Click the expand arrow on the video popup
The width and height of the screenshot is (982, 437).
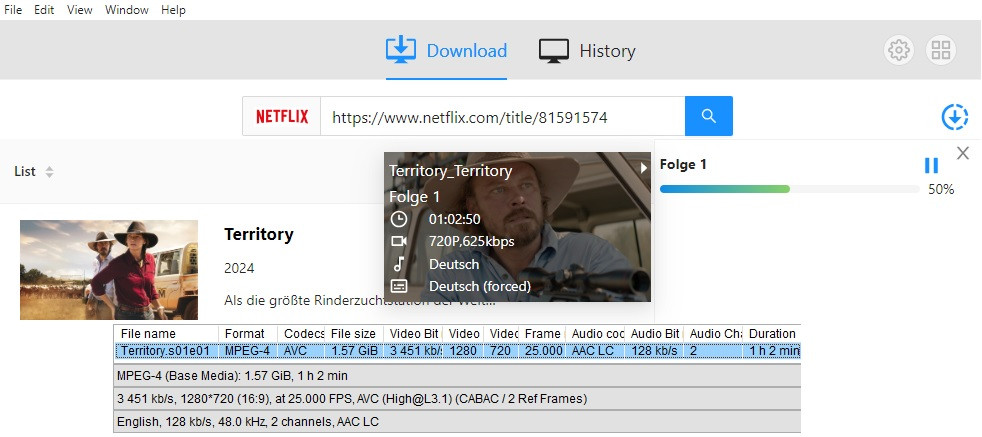[x=644, y=168]
